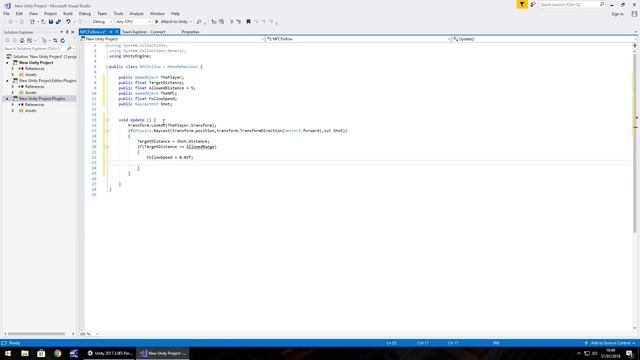This screenshot has width=640, height=360.
Task: Switch to the NPCFollow.cs tab
Action: tap(93, 32)
